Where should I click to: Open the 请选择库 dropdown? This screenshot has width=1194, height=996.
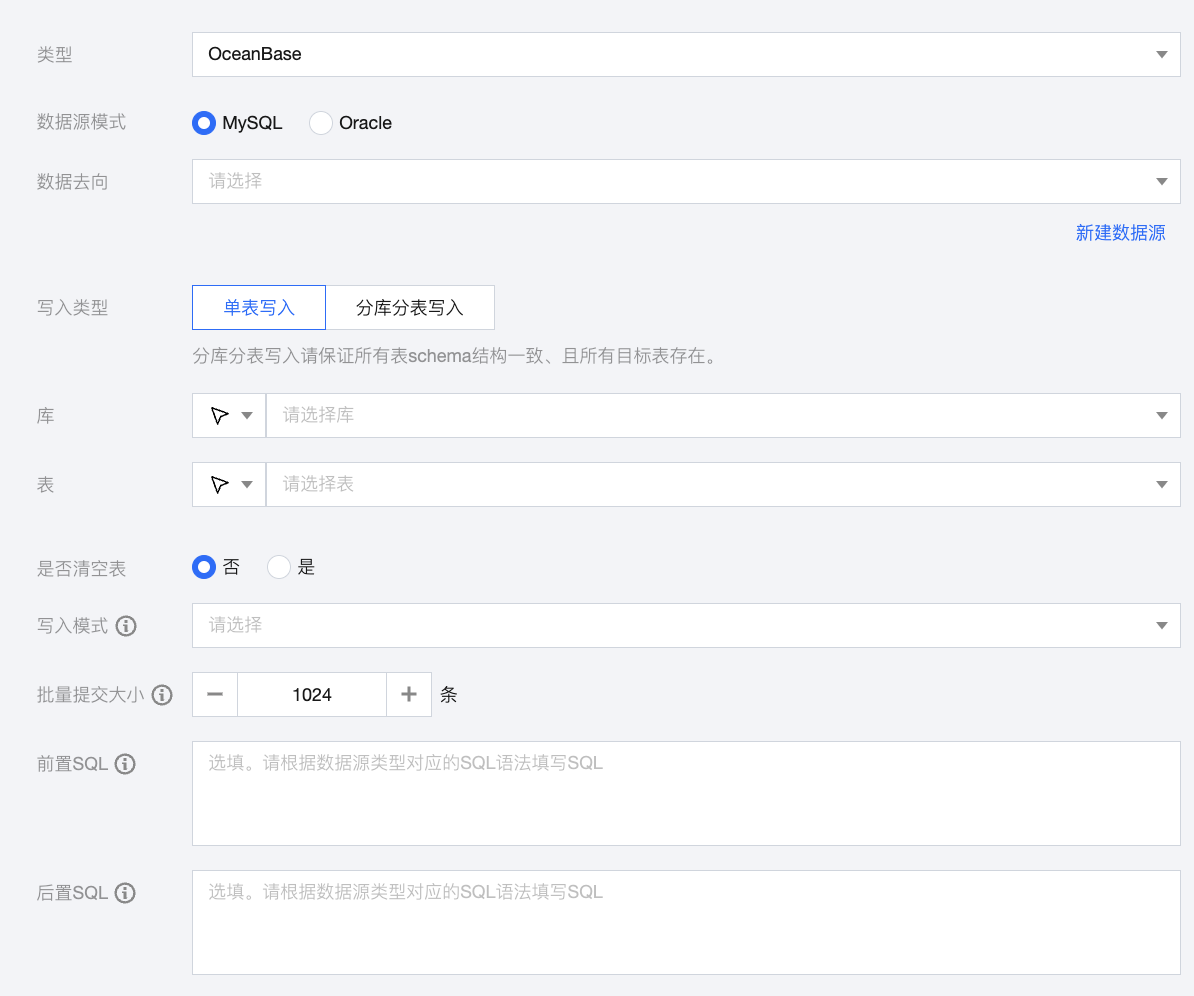722,416
